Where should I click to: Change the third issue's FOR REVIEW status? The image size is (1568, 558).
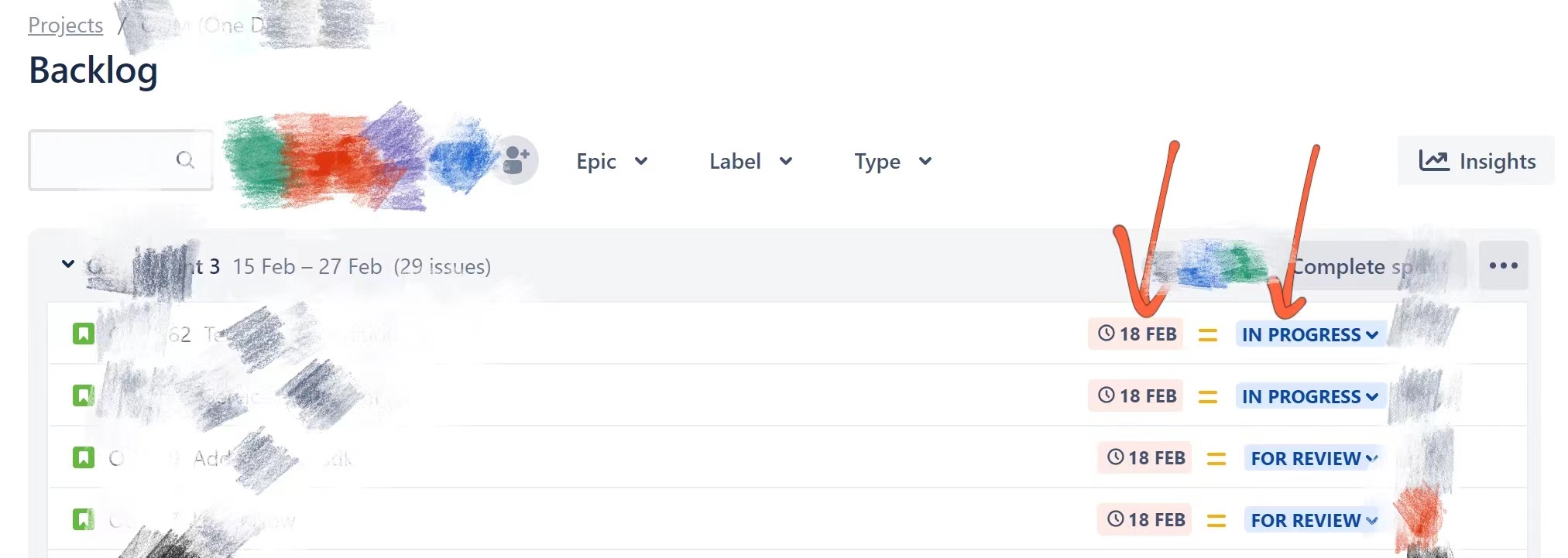coord(1314,458)
